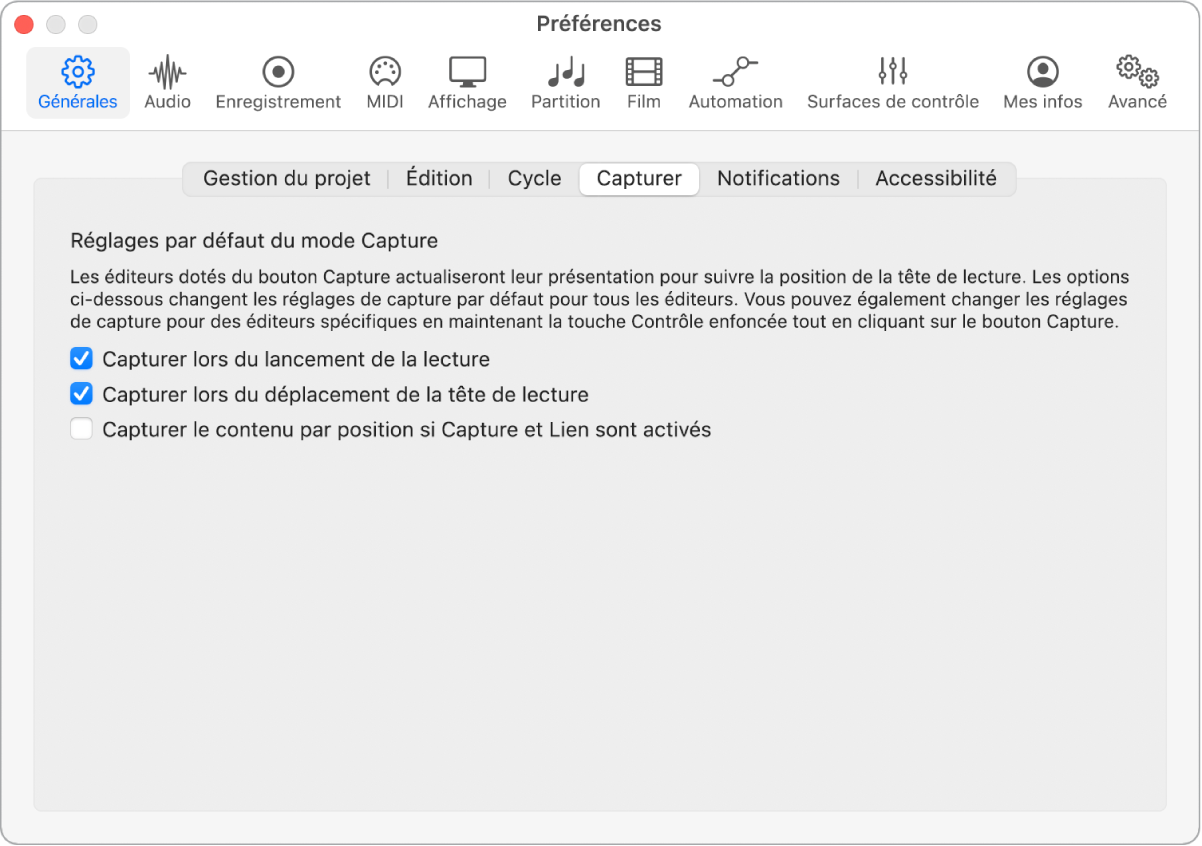Open the MIDI preferences pane
This screenshot has width=1202, height=846.
[385, 83]
